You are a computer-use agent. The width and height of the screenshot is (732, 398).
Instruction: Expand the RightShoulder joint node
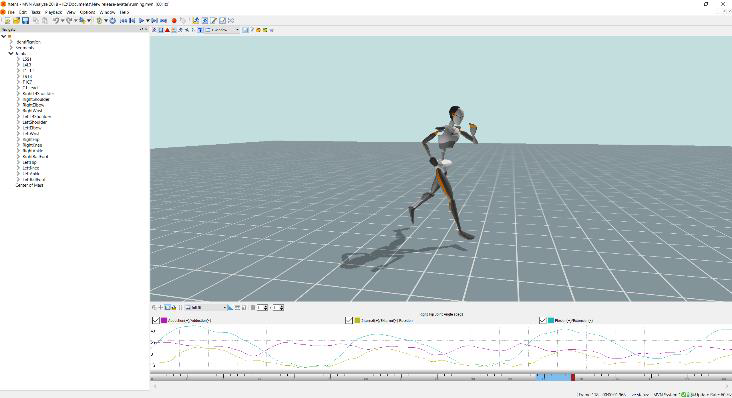[18, 99]
